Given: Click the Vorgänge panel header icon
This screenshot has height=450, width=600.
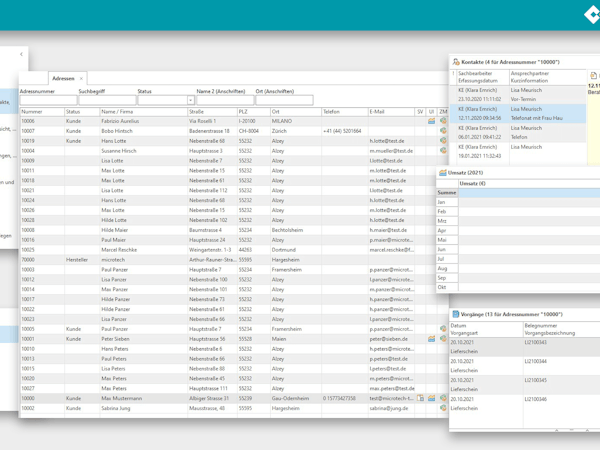Looking at the screenshot, I should (x=456, y=314).
